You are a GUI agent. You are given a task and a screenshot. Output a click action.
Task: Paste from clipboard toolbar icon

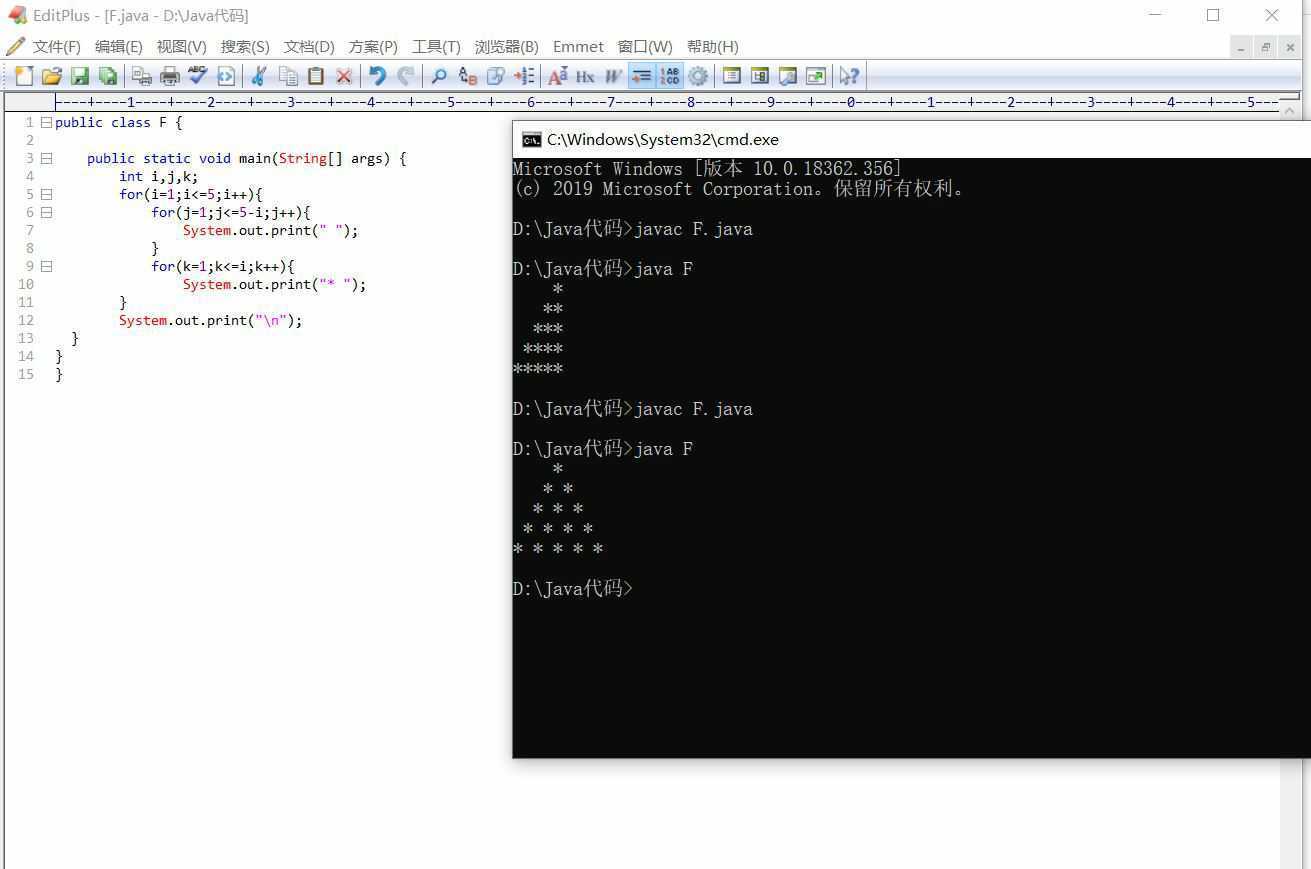[316, 76]
